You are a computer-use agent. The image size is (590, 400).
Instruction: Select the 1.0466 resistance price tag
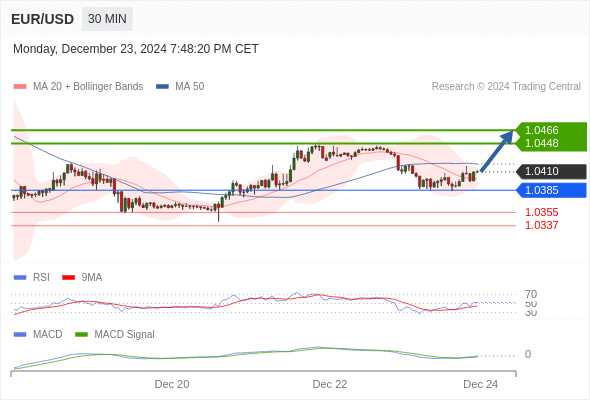(x=551, y=130)
